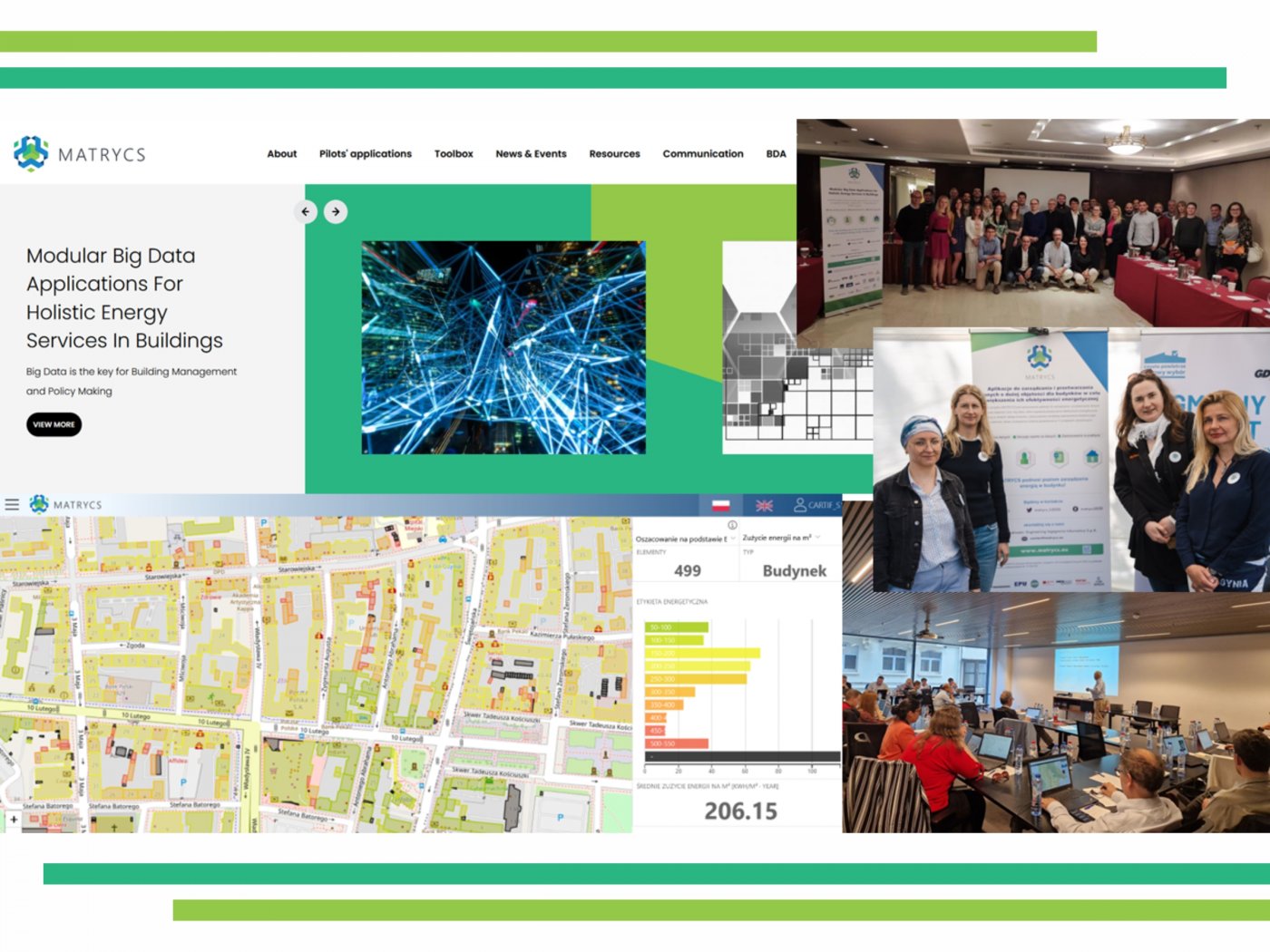Screen dimensions: 1270x952
Task: Click the VIEW MORE button
Action: tap(54, 424)
